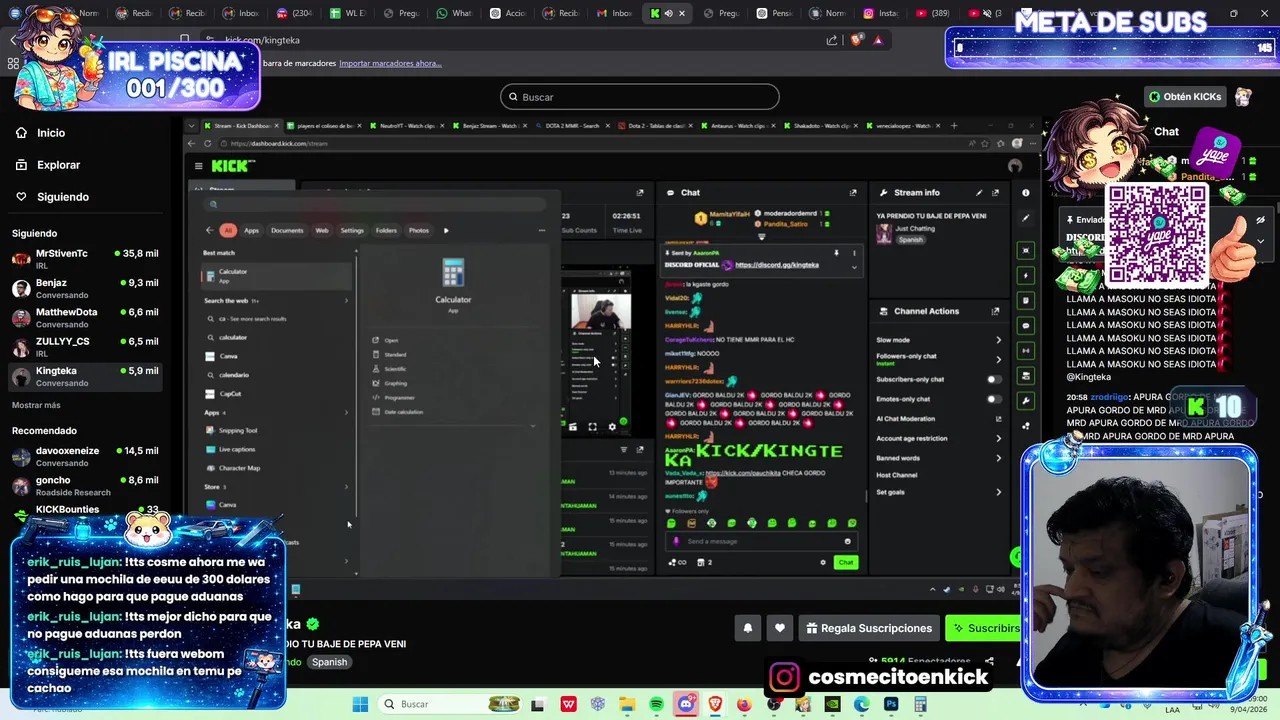
Task: Open Firefox from the Windows taskbar
Action: (x=744, y=704)
